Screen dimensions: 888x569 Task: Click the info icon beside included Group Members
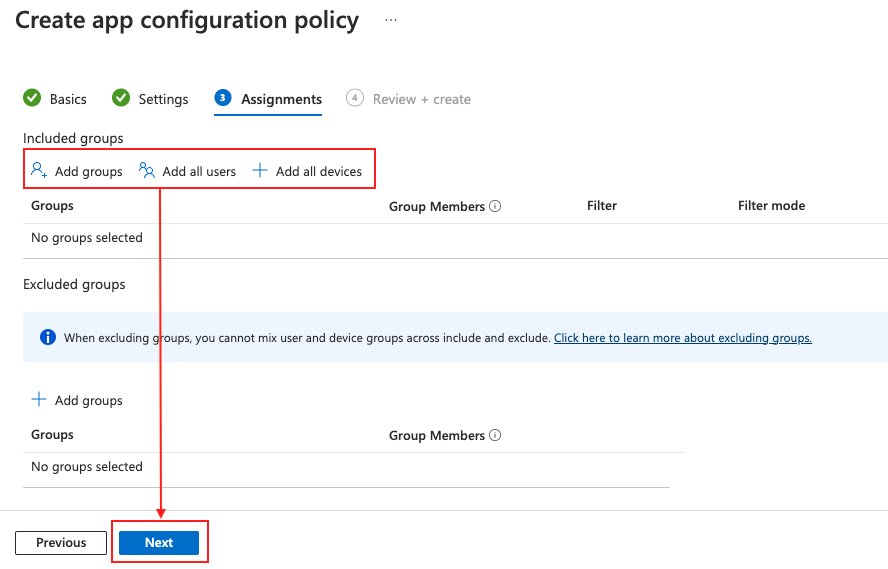495,206
